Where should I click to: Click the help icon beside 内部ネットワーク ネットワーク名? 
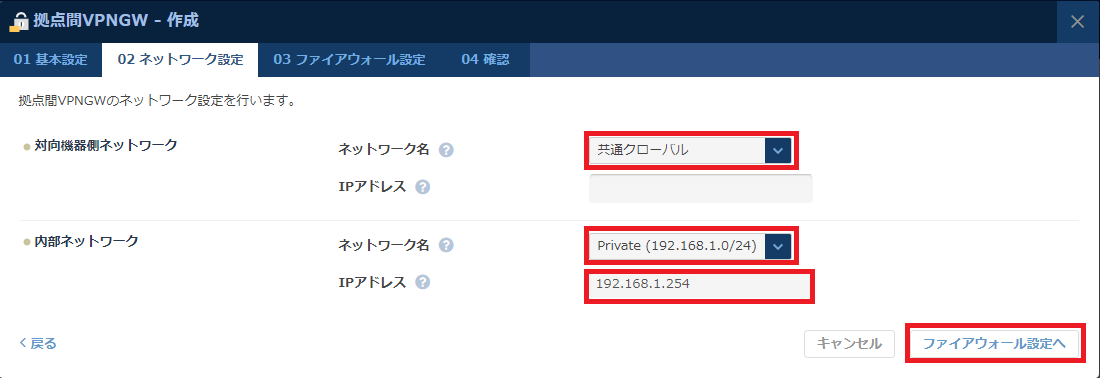446,245
